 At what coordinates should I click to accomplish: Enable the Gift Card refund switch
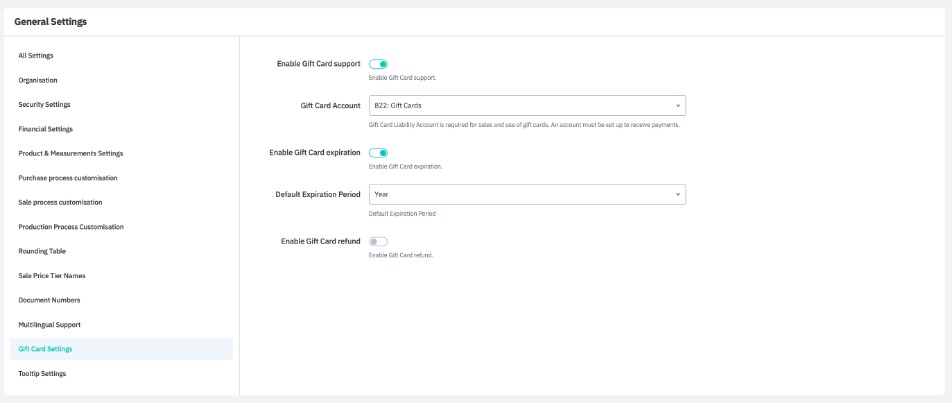tap(378, 241)
